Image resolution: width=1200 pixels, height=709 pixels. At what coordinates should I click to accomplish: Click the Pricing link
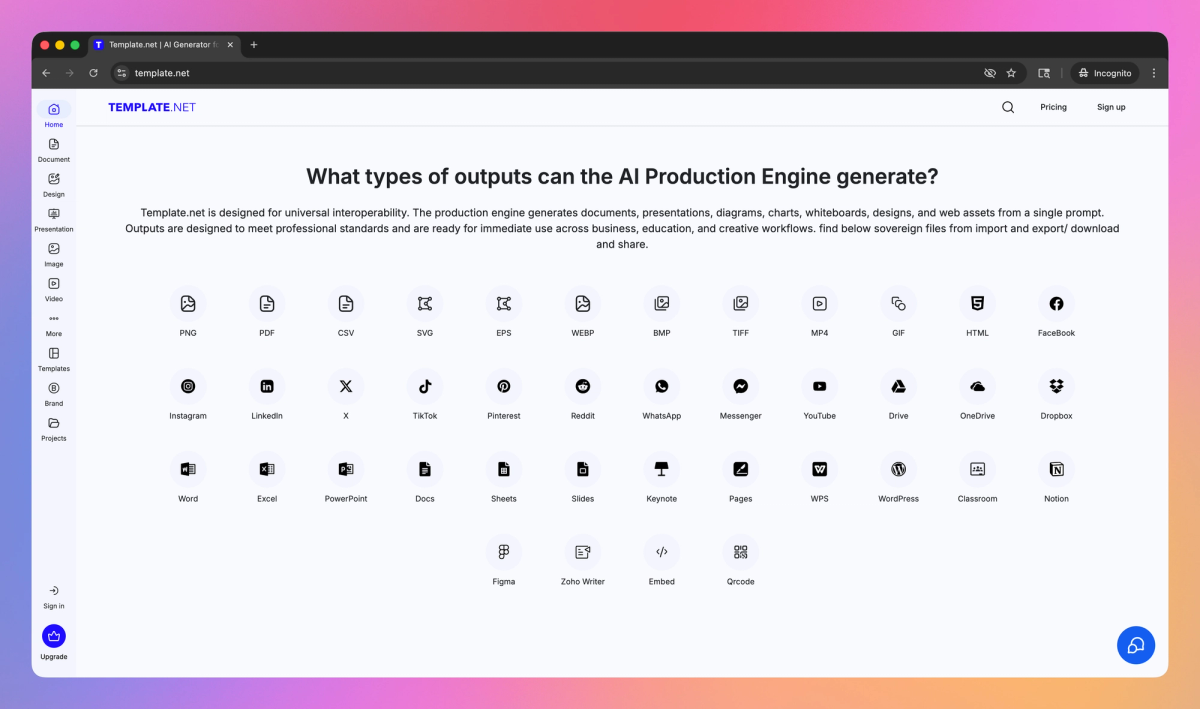(x=1053, y=106)
